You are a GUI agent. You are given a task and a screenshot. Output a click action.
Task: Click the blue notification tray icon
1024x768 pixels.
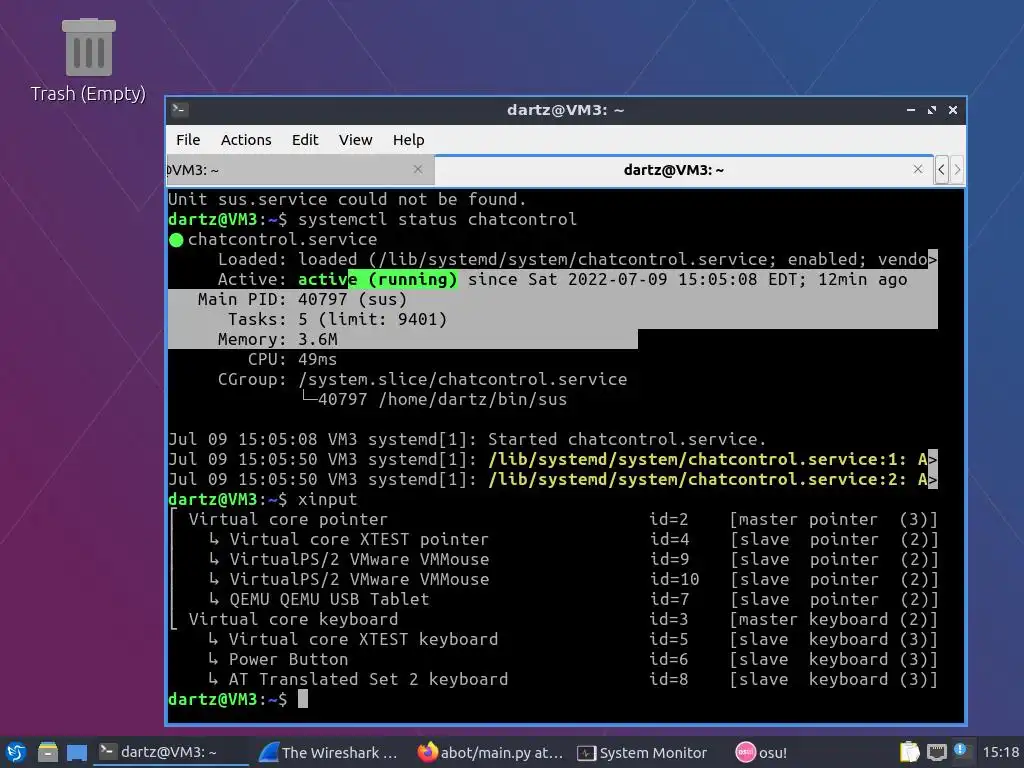point(960,750)
